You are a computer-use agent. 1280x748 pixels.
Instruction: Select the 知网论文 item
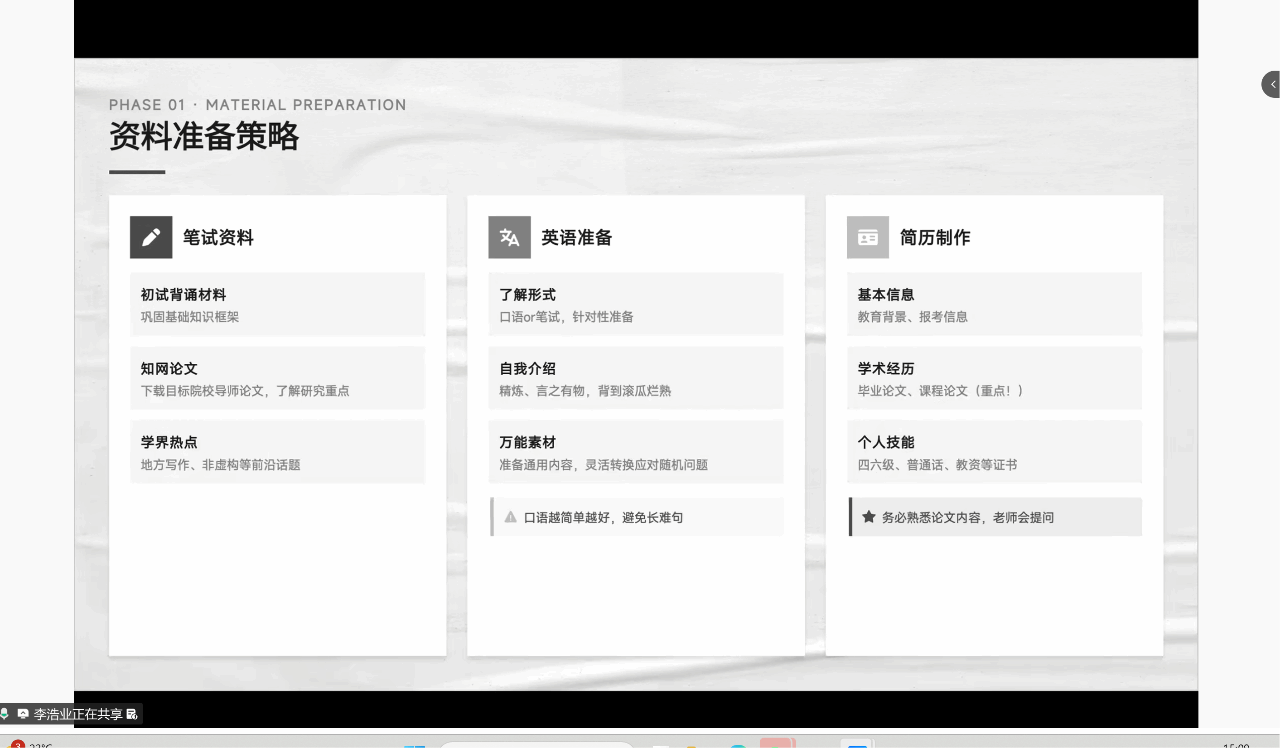point(277,378)
